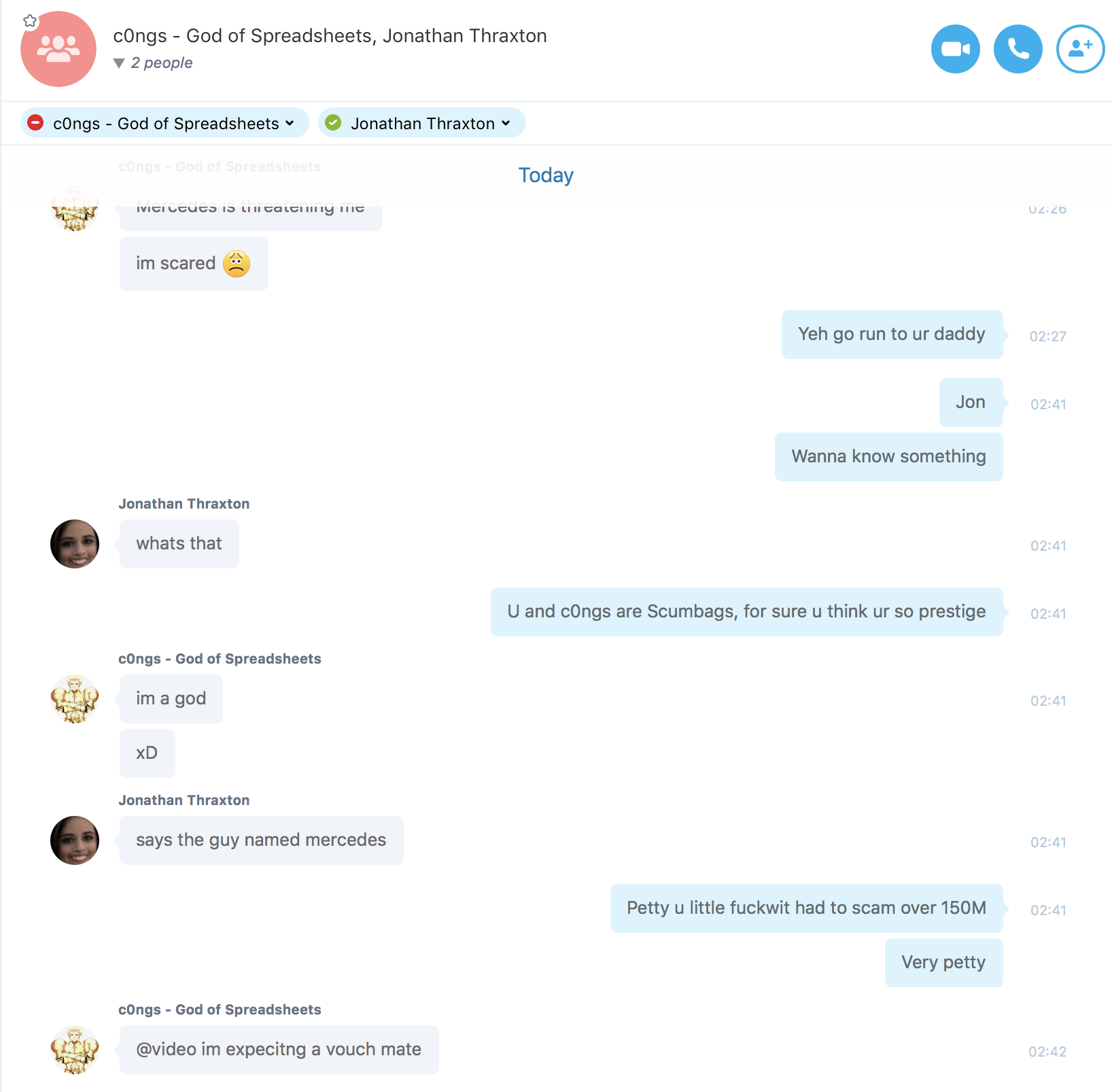Viewport: 1112px width, 1092px height.
Task: Click sender name Jonathan Thraxton above 'whats that'
Action: tap(184, 504)
